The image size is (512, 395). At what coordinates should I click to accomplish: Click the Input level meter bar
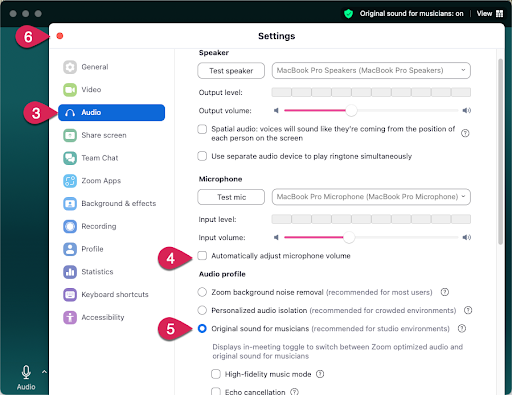371,219
